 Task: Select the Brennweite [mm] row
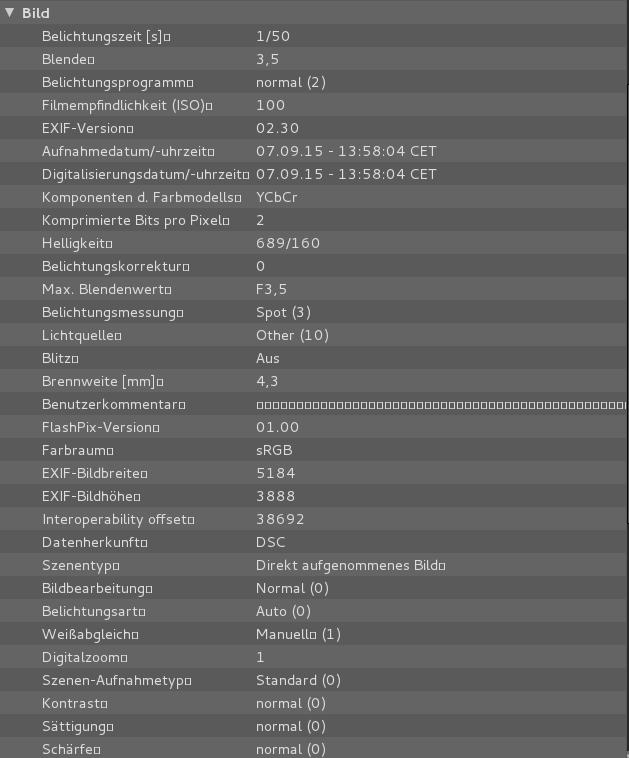coord(100,381)
